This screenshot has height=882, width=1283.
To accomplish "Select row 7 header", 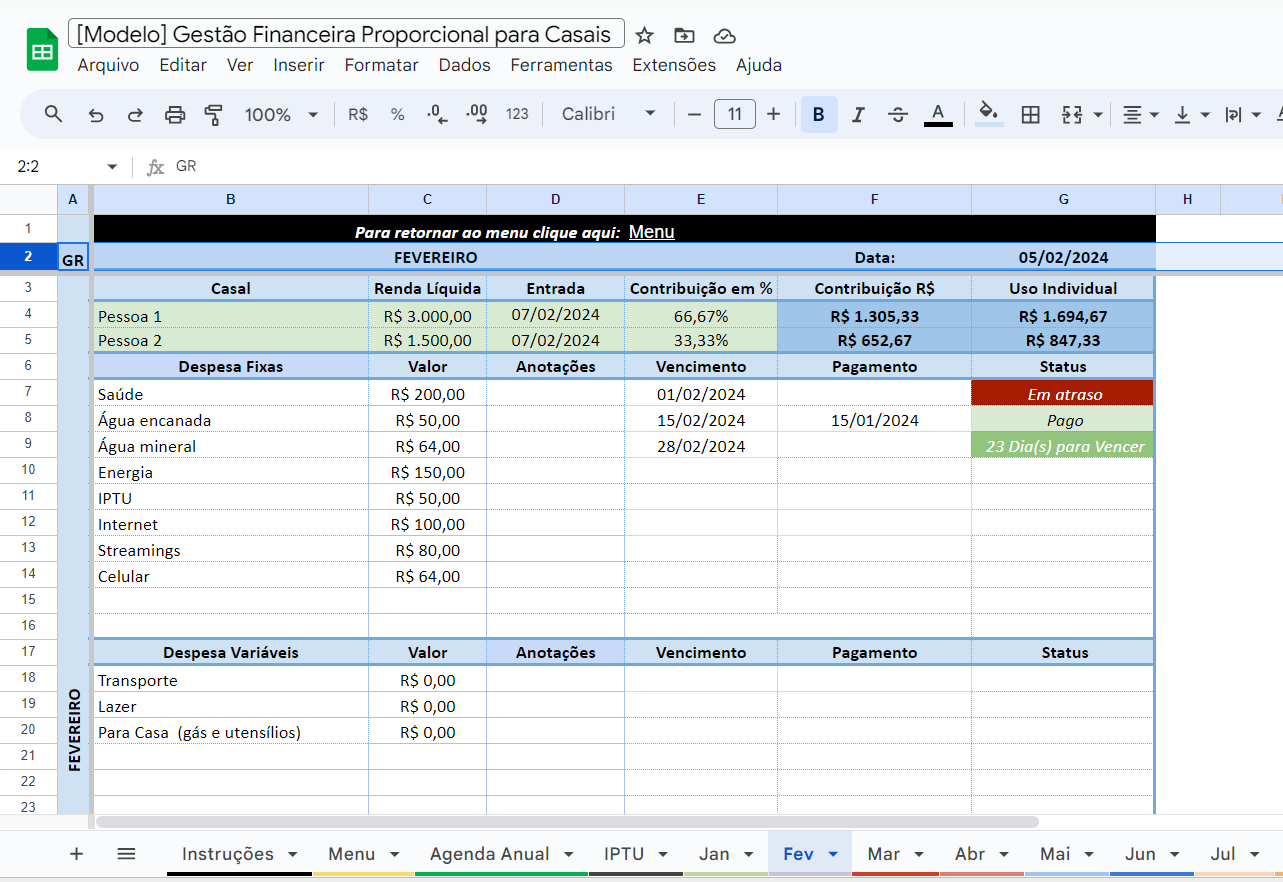I will click(x=28, y=392).
